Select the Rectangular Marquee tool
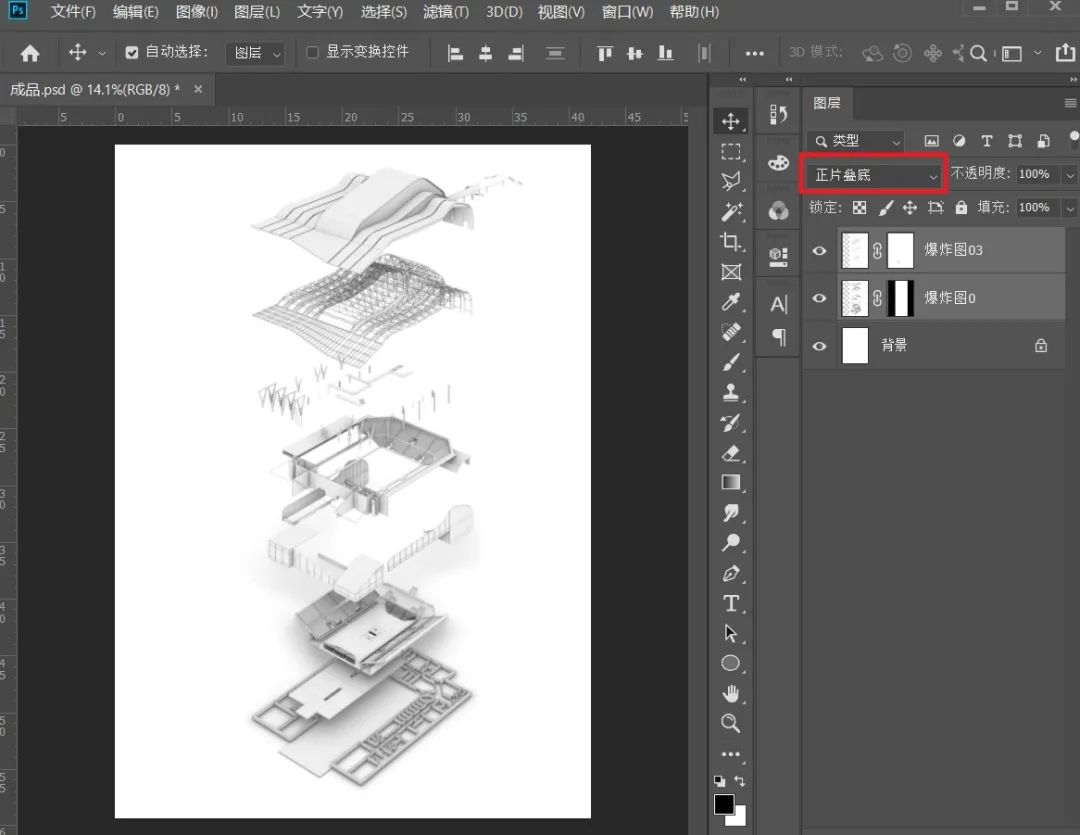This screenshot has width=1080, height=835. [x=731, y=152]
